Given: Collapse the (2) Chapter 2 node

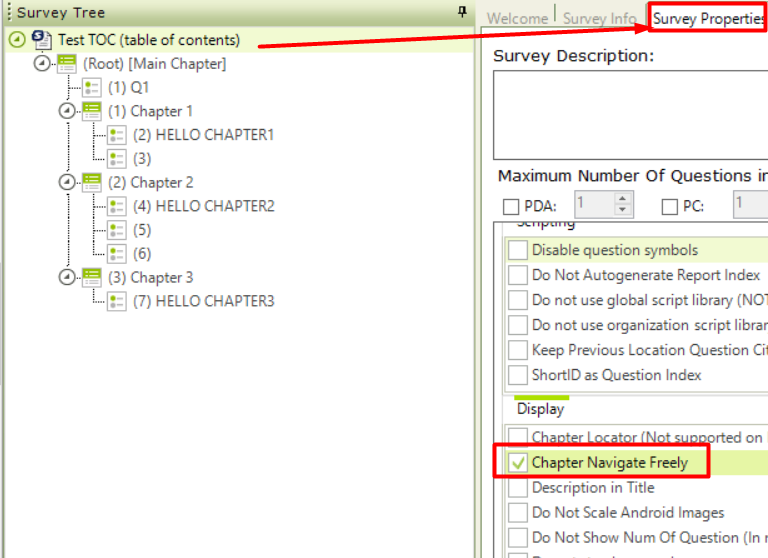Looking at the screenshot, I should click(x=67, y=182).
